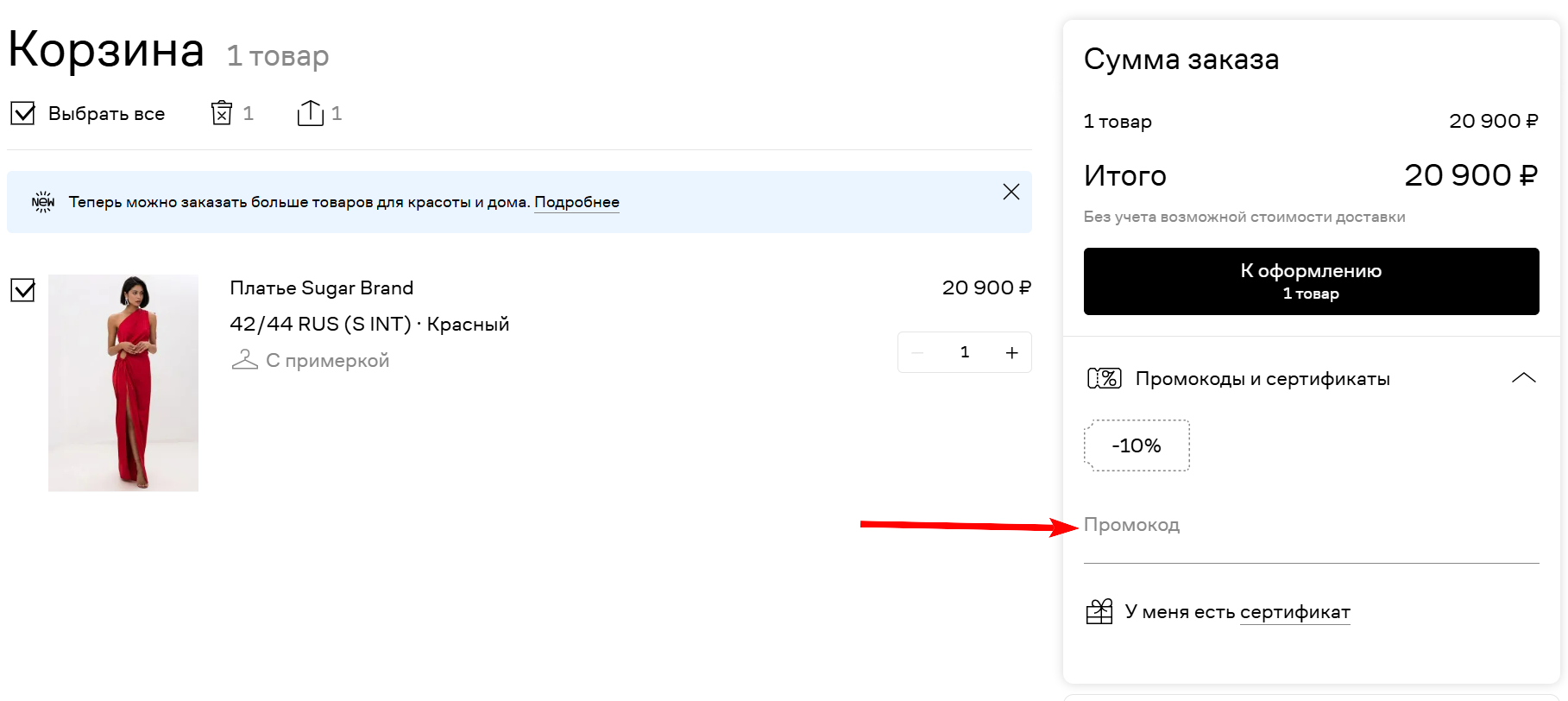Open the сертификат link
Image resolution: width=1568 pixels, height=701 pixels.
click(1294, 612)
